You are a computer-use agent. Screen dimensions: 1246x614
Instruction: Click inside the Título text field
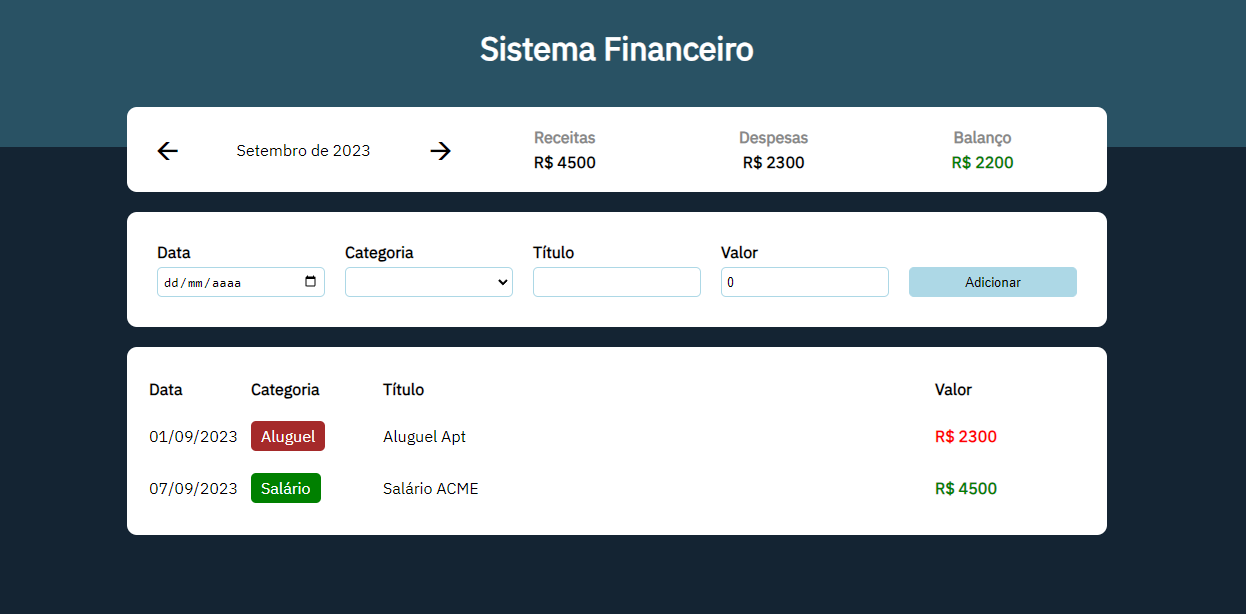(x=616, y=282)
